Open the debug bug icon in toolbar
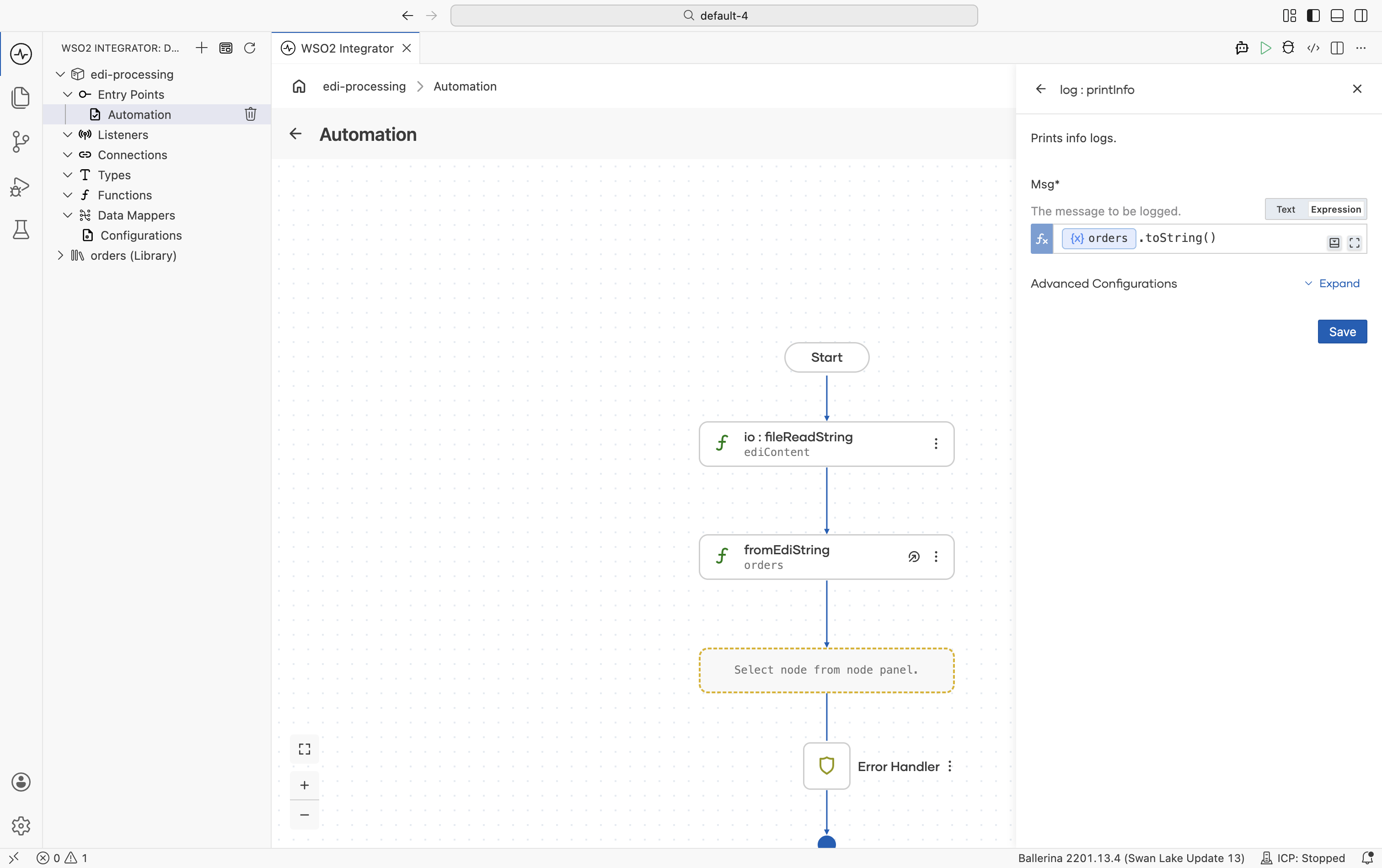Viewport: 1382px width, 868px height. coord(1288,48)
